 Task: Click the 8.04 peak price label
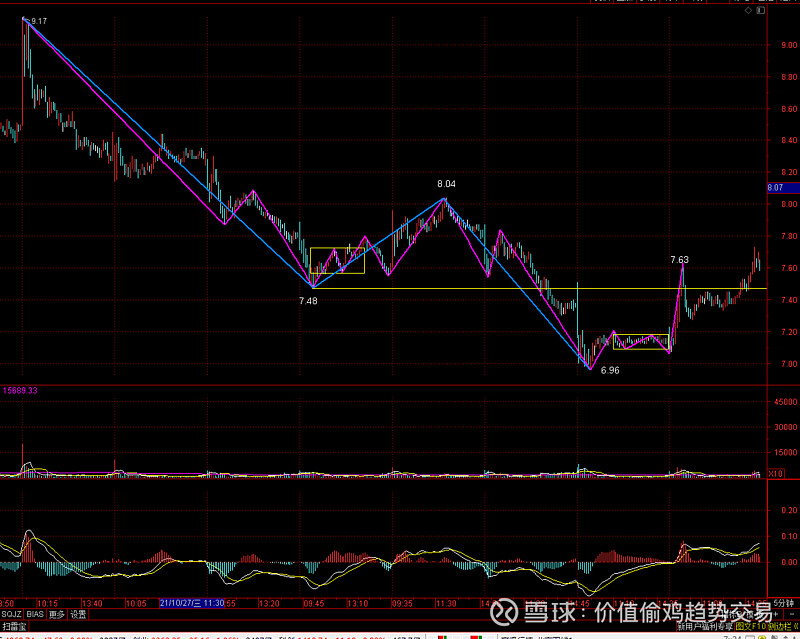click(x=446, y=184)
